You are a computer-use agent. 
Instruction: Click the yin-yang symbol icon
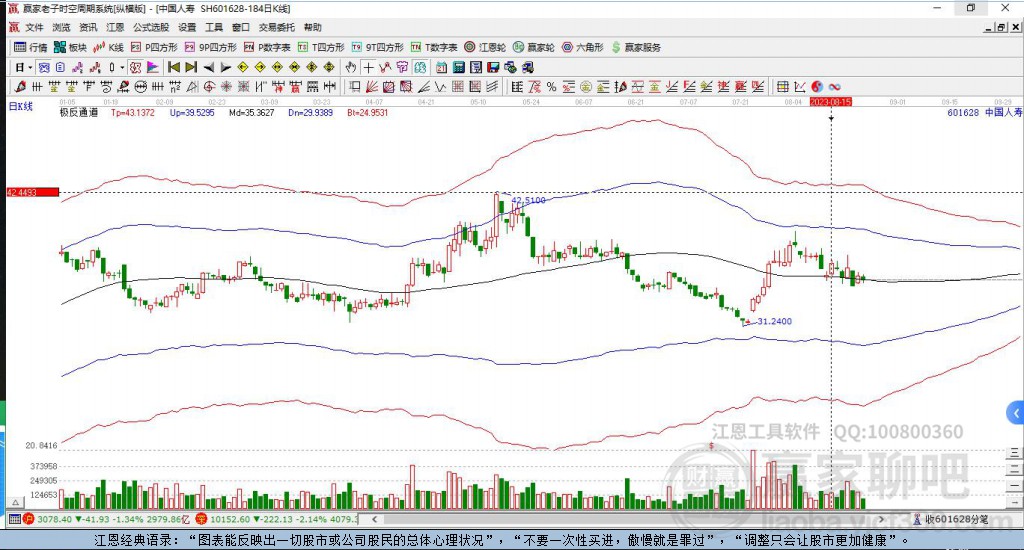click(817, 86)
